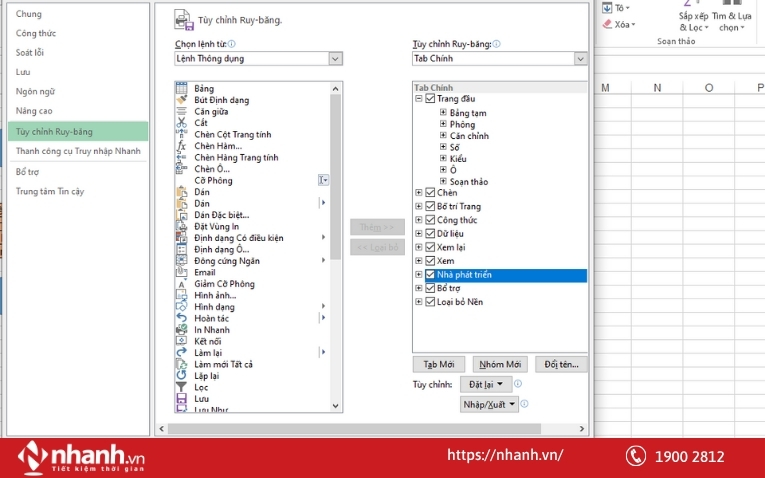This screenshot has width=765, height=478.
Task: Click the Bảng table icon
Action: coord(181,89)
